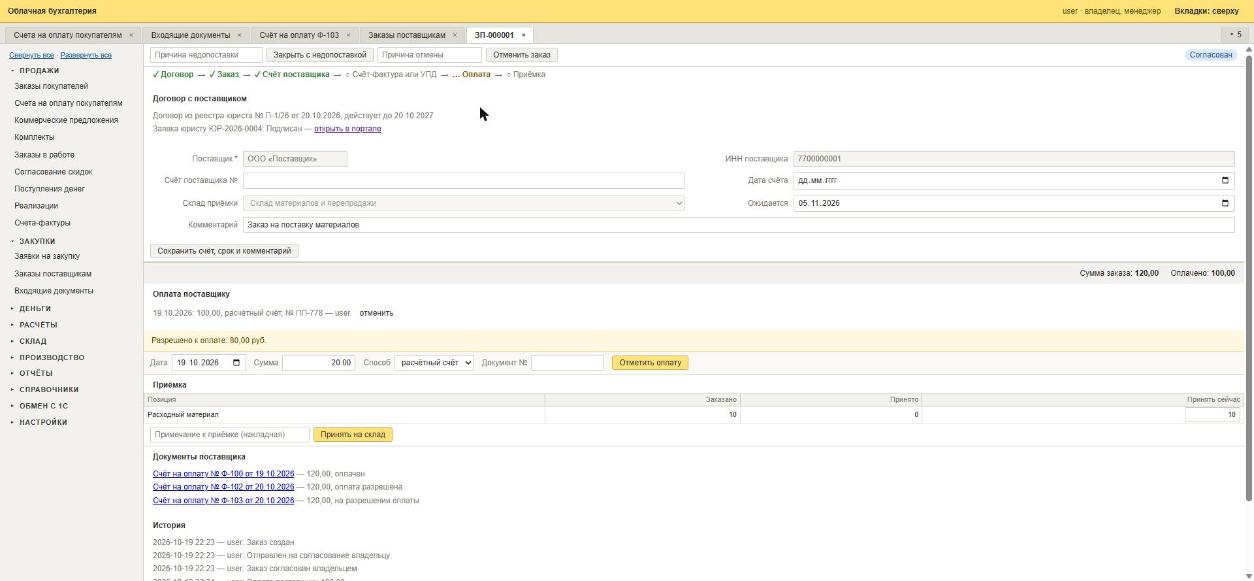Click Принять на склад button
This screenshot has height=581, width=1254.
[x=352, y=435]
